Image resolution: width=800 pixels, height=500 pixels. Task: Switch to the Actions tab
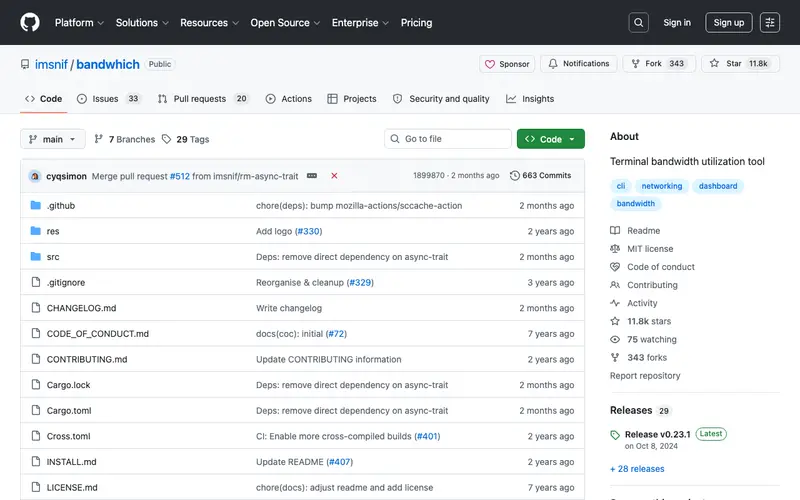tap(289, 98)
